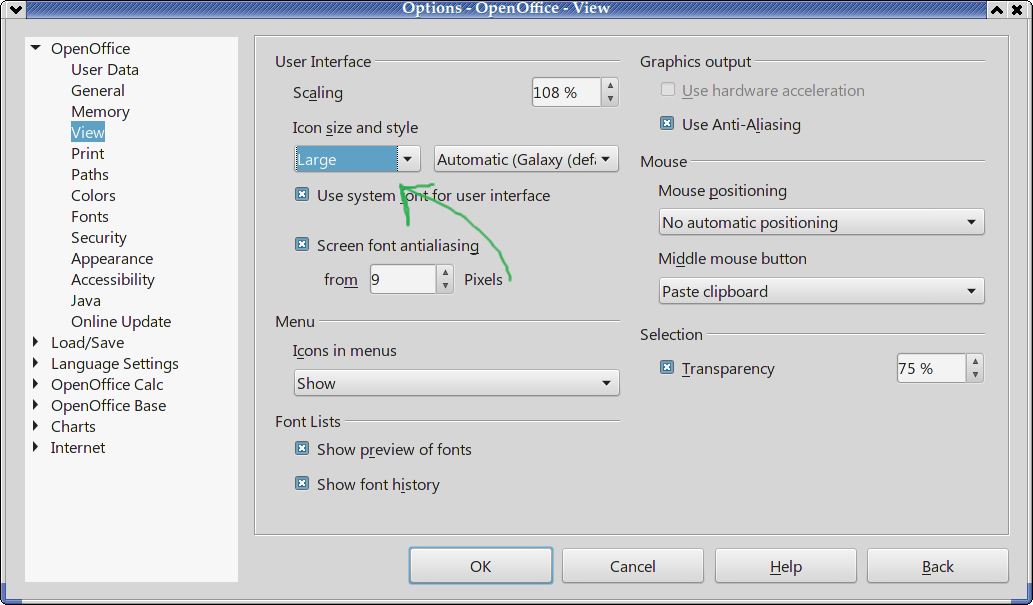Expand the Load/Save tree node
This screenshot has height=605, width=1033.
[36, 343]
